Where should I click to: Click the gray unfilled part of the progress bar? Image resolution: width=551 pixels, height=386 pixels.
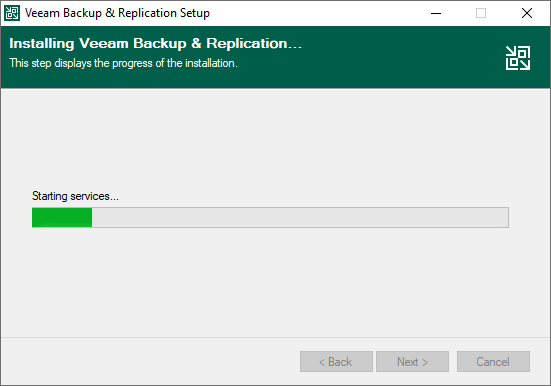click(x=300, y=217)
